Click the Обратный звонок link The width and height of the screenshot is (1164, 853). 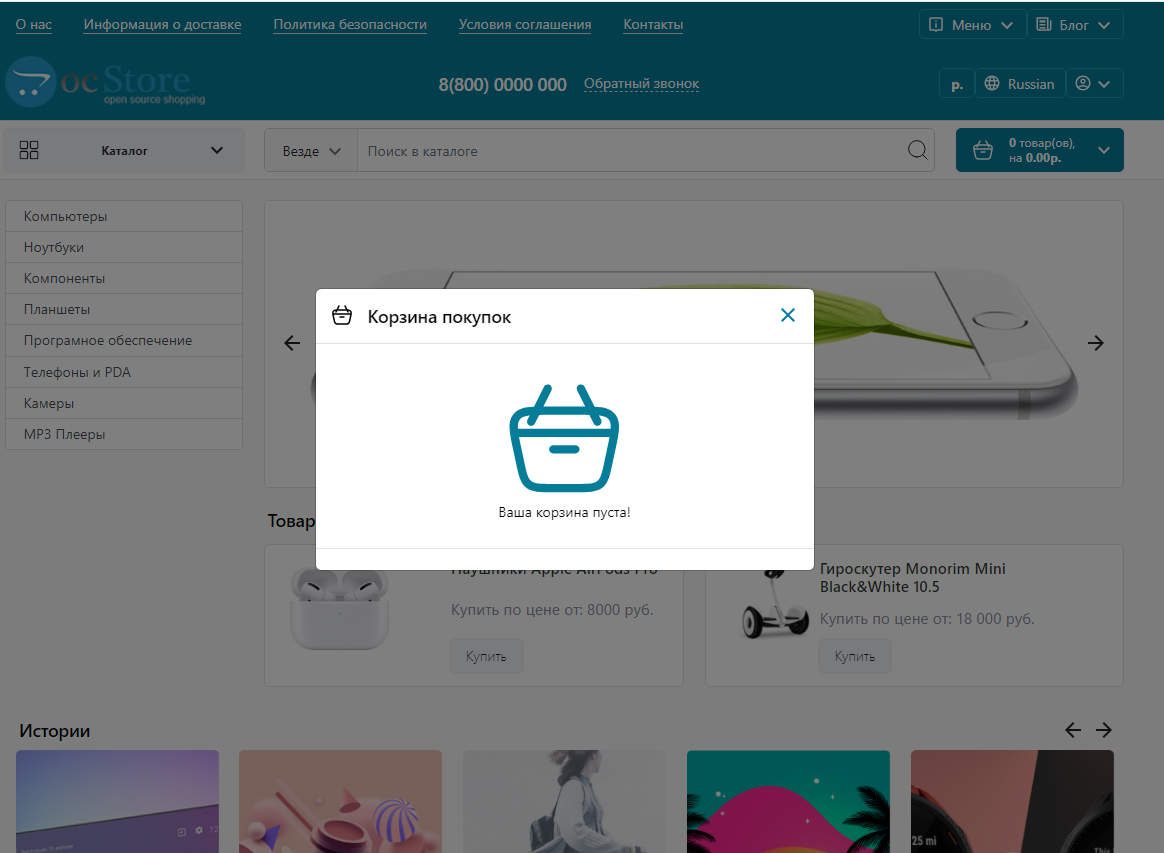tap(641, 84)
